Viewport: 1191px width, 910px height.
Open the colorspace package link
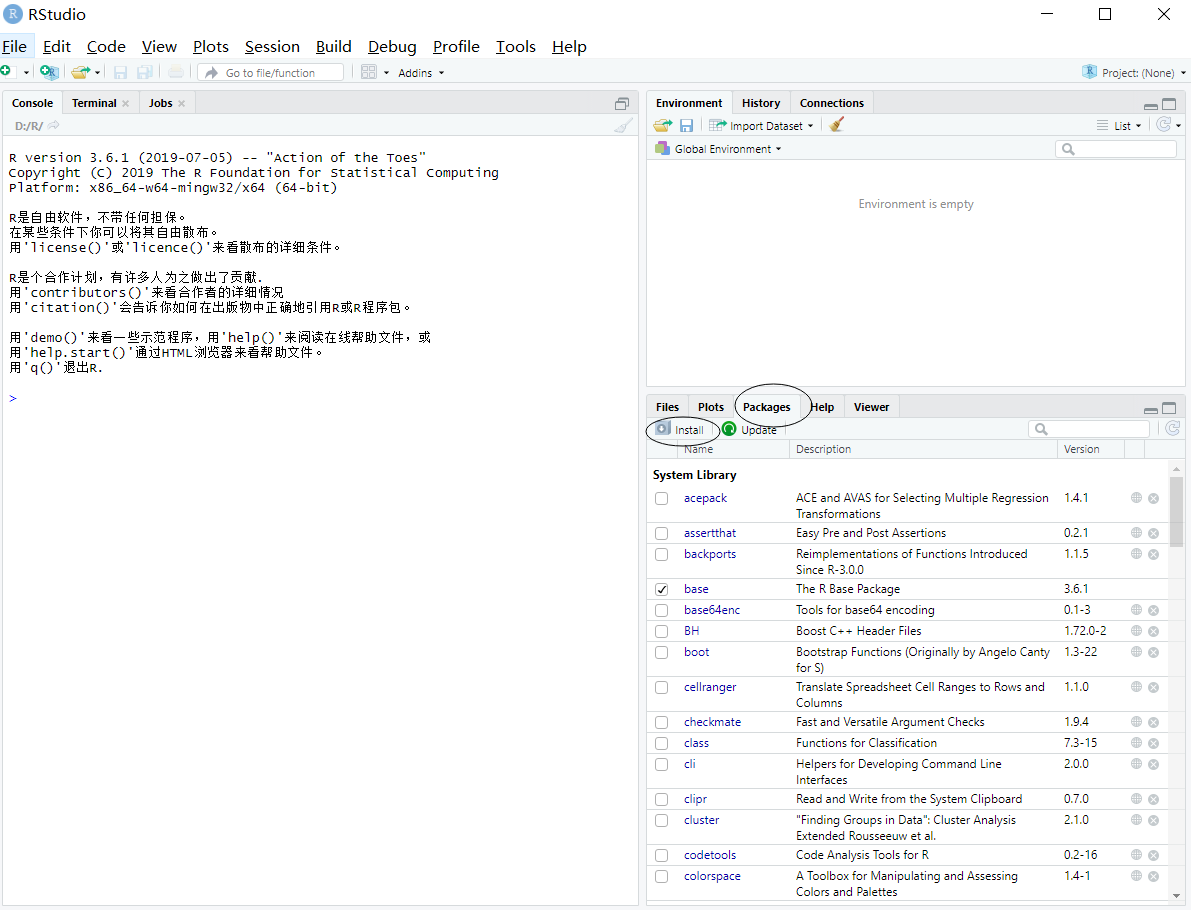712,876
